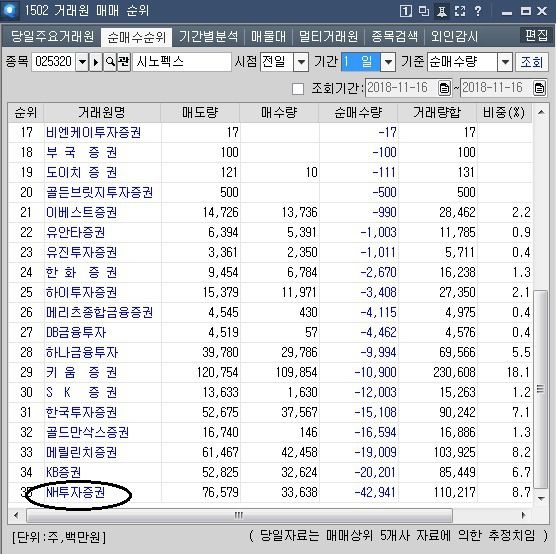The image size is (556, 554).
Task: Select the 순매수순위 tab
Action: pyautogui.click(x=137, y=37)
